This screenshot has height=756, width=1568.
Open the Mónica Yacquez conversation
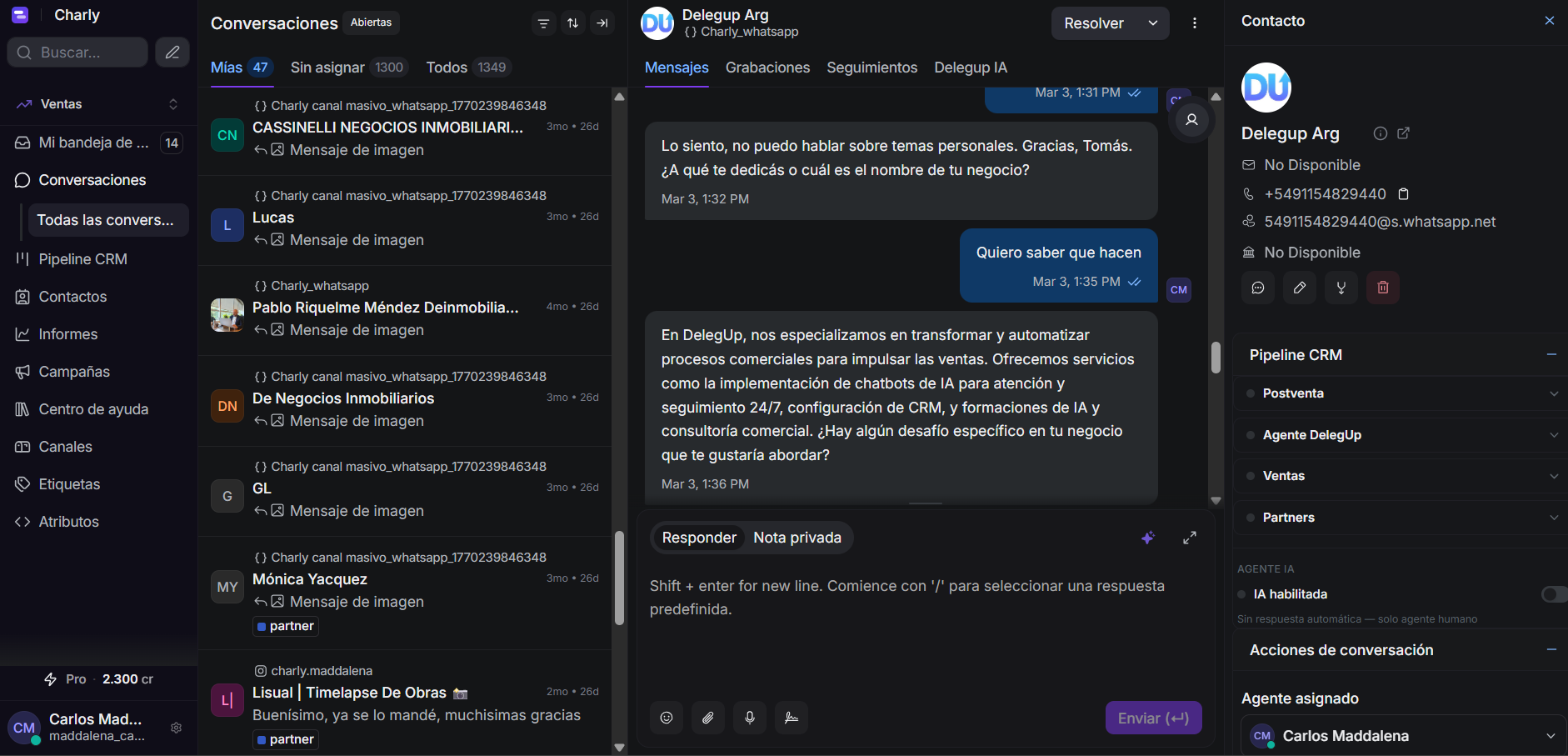tap(405, 593)
